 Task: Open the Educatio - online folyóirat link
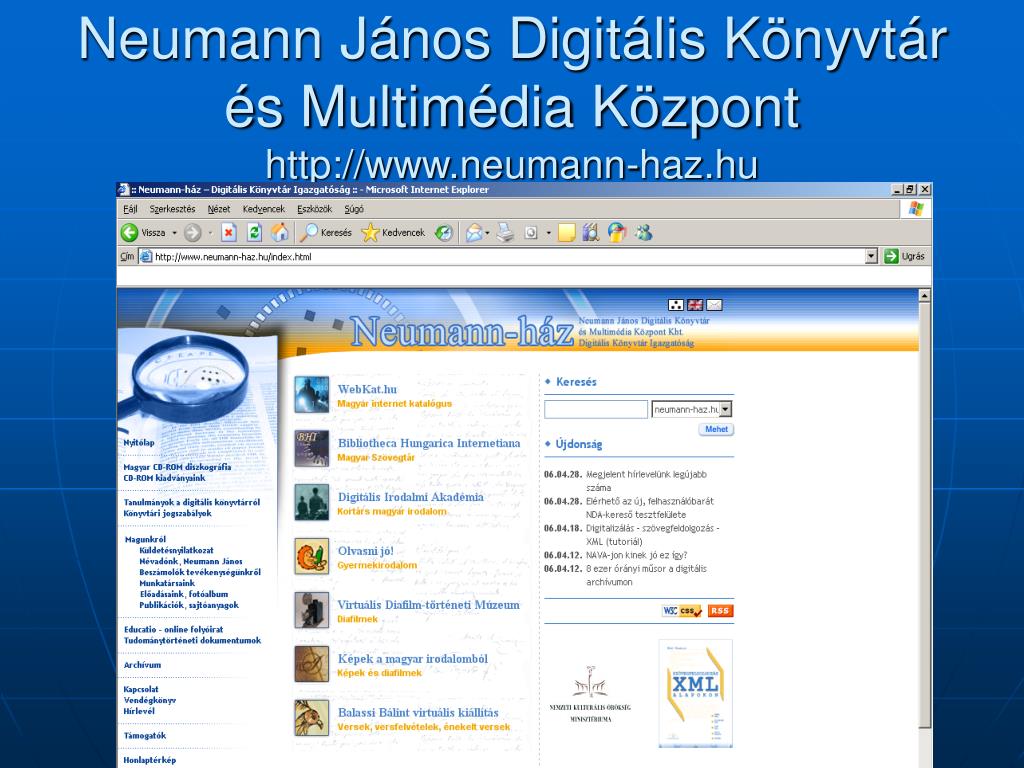click(x=174, y=630)
